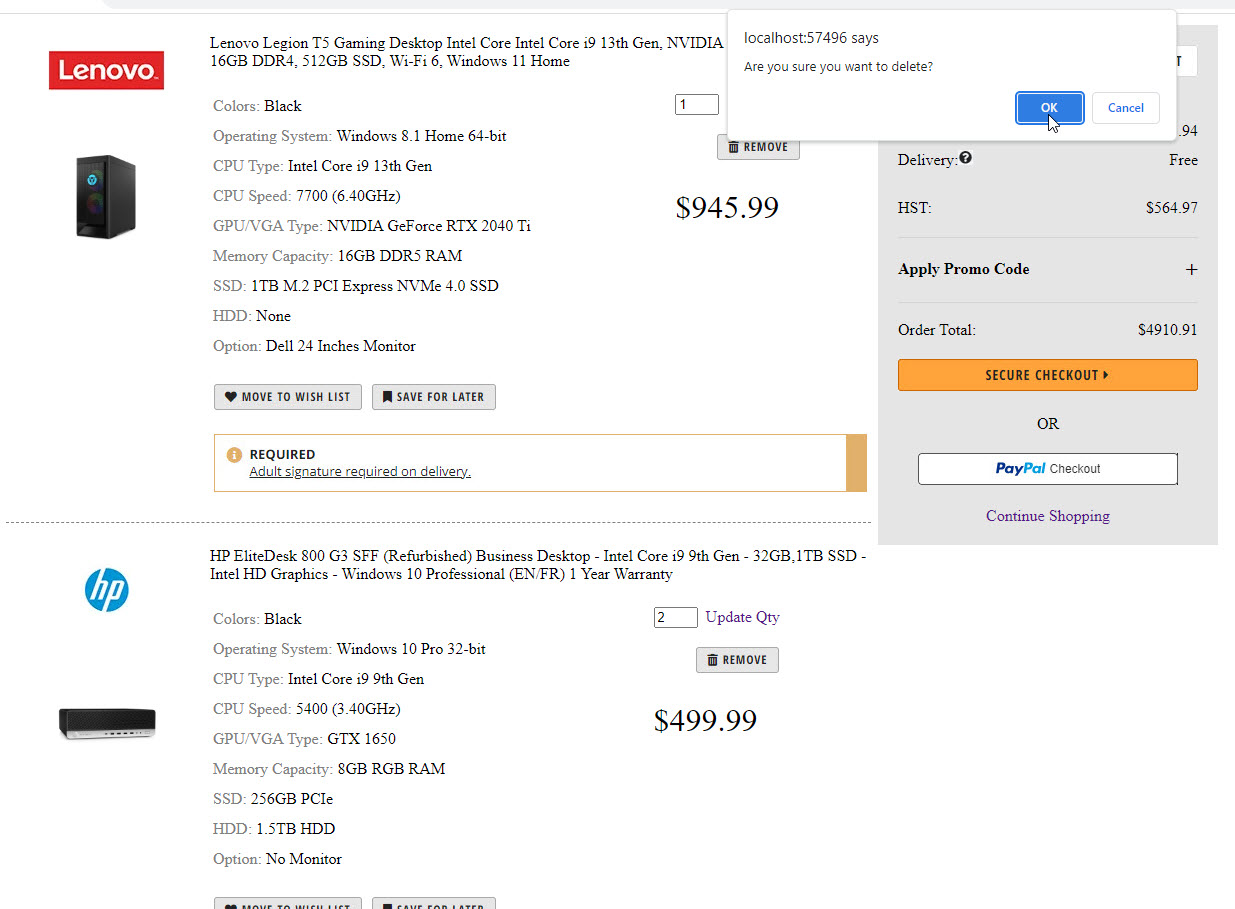Save the Lenovo Legion for later
Viewport: 1235px width, 909px height.
coord(433,397)
